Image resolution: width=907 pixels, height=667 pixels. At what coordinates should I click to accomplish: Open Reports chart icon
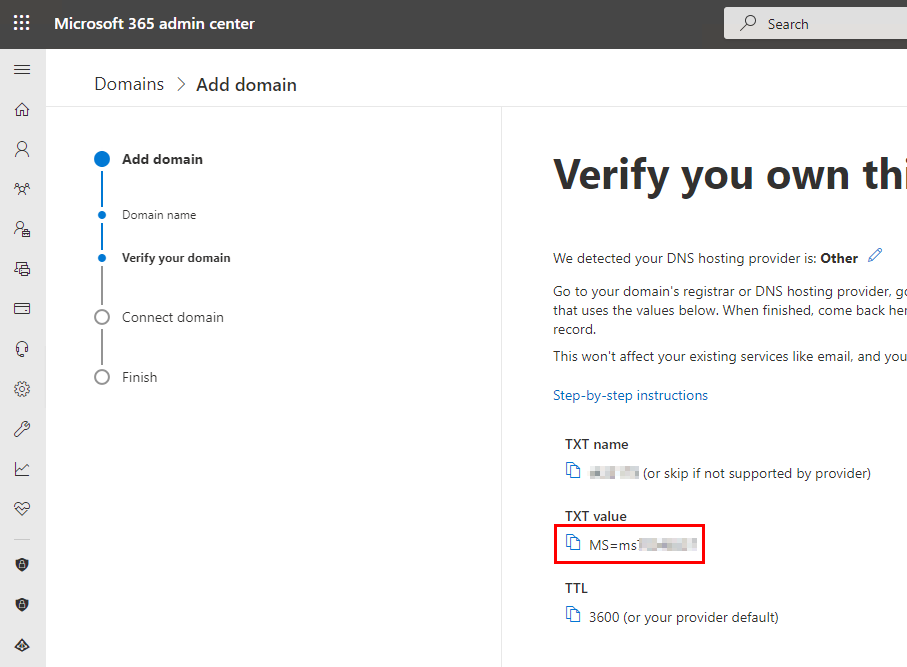22,469
